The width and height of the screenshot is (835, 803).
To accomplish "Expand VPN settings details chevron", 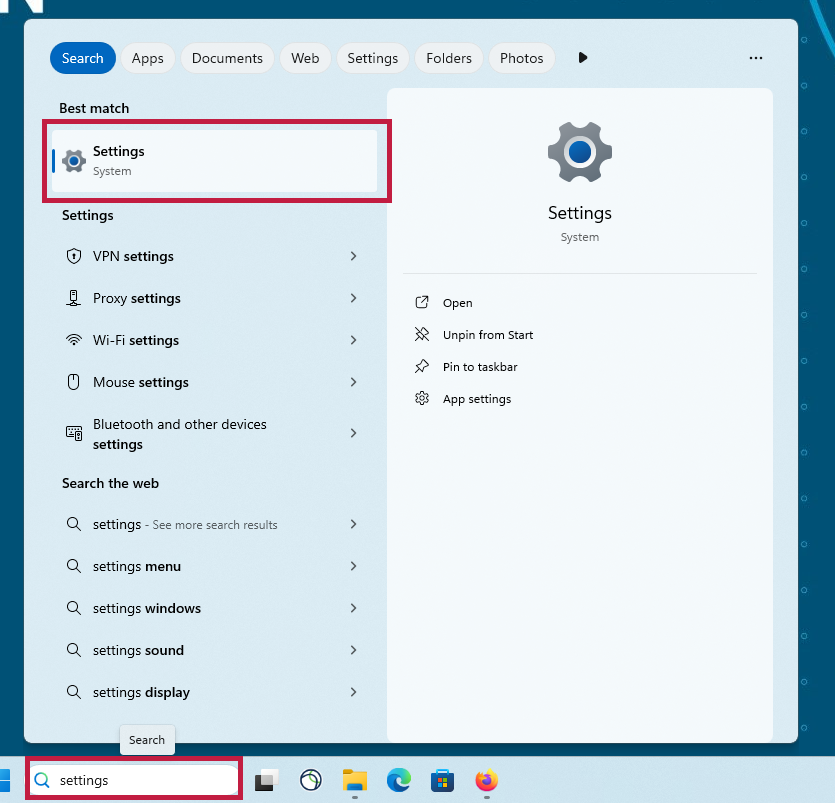I will [x=353, y=256].
